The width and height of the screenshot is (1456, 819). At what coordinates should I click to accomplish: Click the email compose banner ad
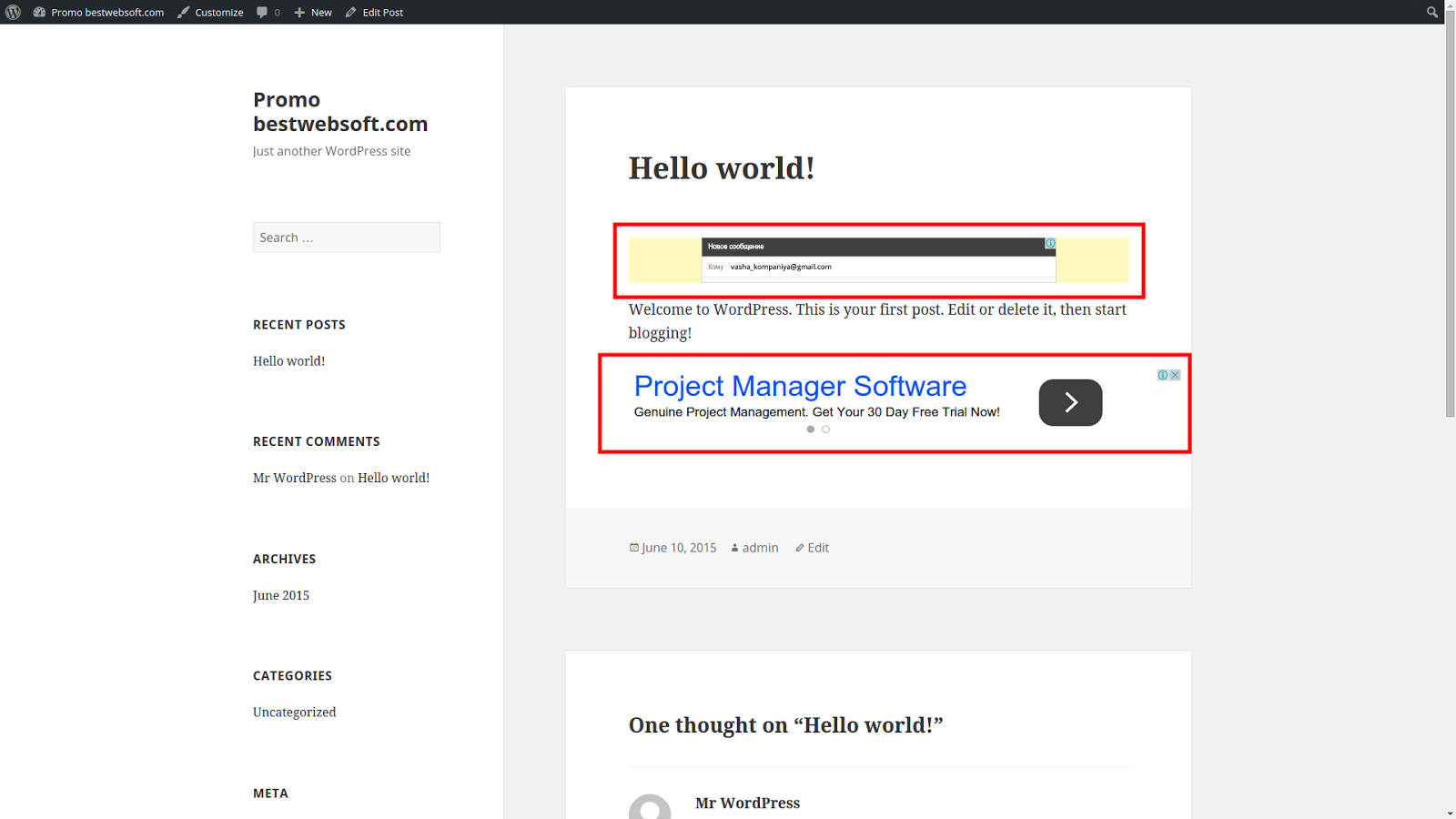[879, 260]
